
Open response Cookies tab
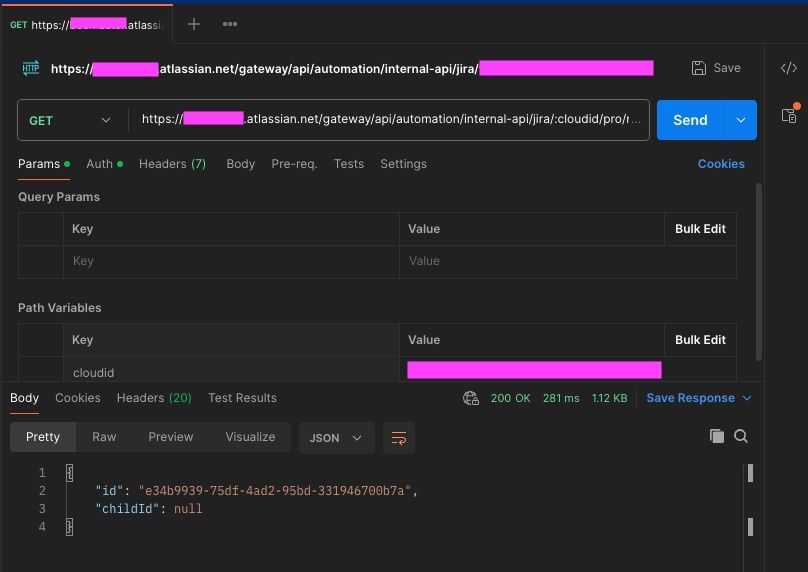click(x=78, y=398)
